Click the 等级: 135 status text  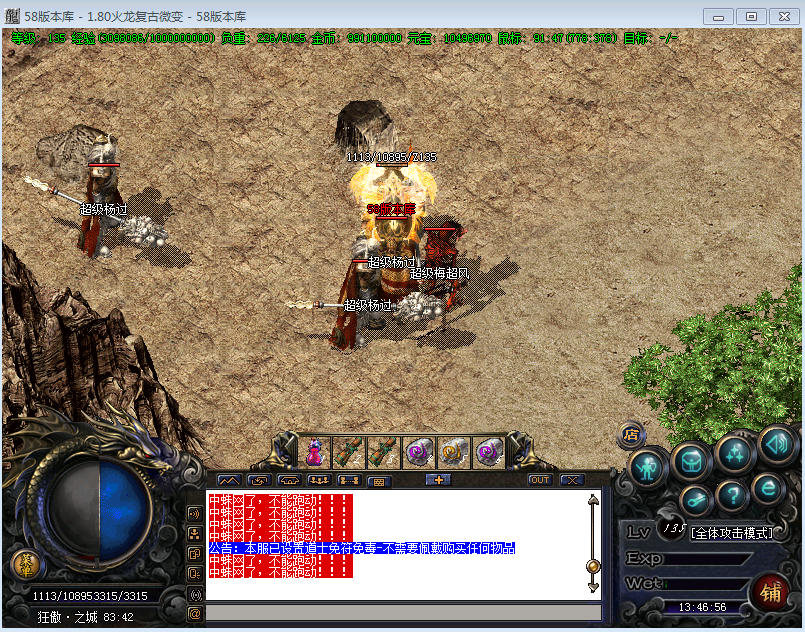39,38
